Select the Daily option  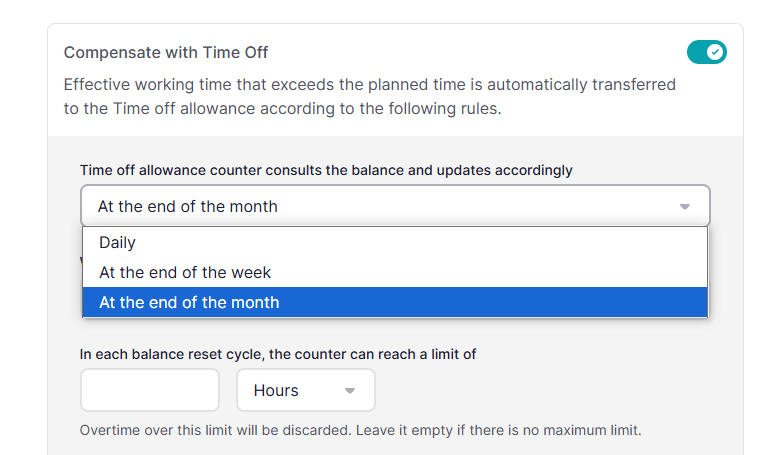coord(395,243)
